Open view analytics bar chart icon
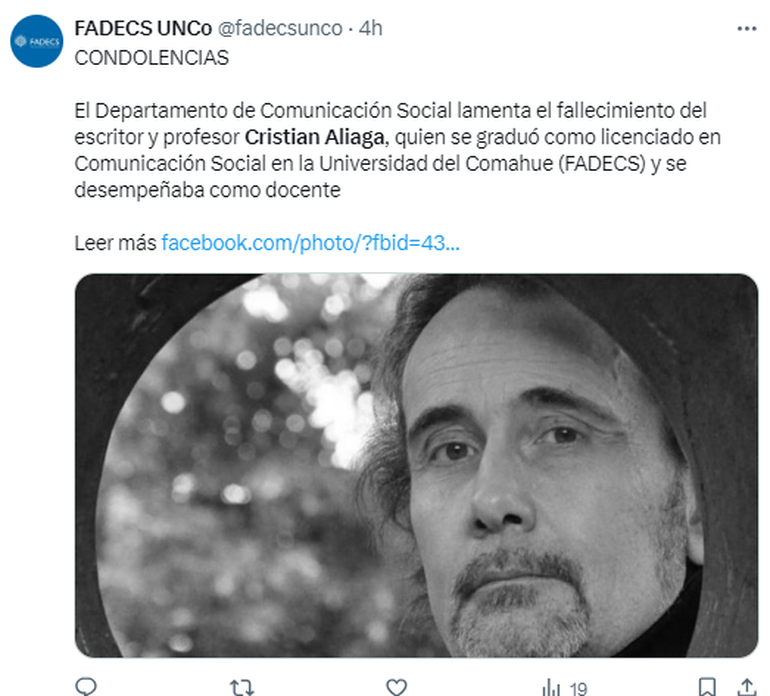Screen dimensions: 770x696 (551, 687)
